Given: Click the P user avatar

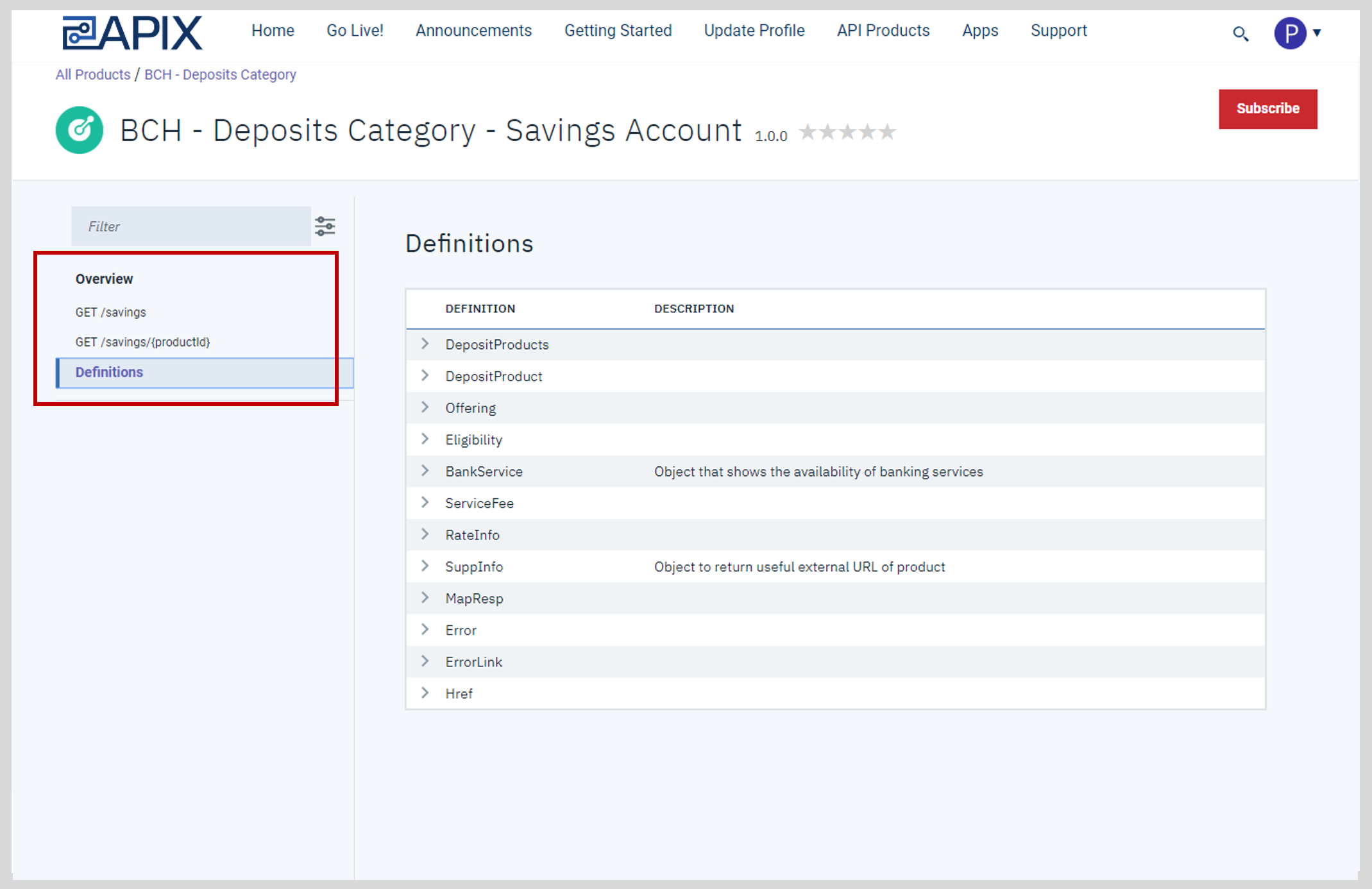Looking at the screenshot, I should point(1290,33).
